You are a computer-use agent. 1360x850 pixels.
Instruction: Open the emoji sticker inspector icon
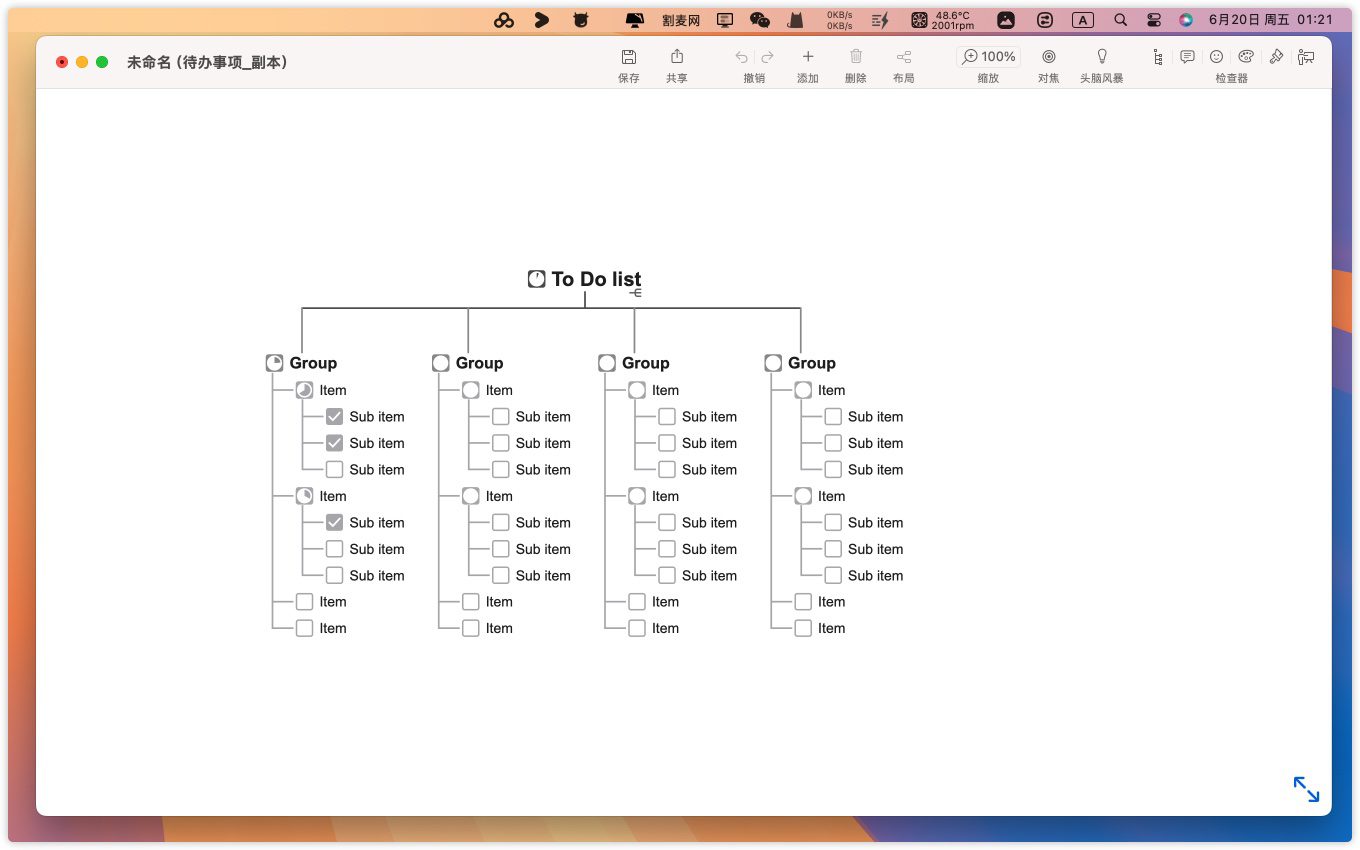pos(1216,57)
